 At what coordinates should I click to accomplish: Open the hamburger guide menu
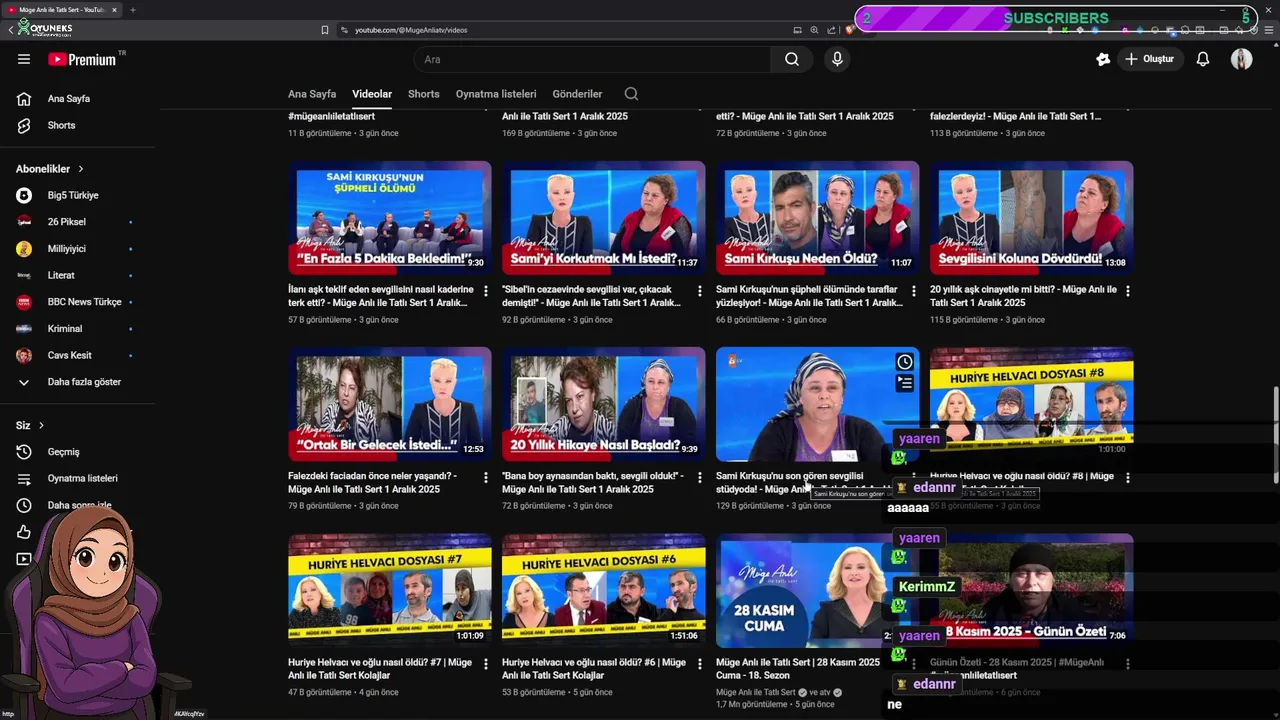click(x=24, y=59)
